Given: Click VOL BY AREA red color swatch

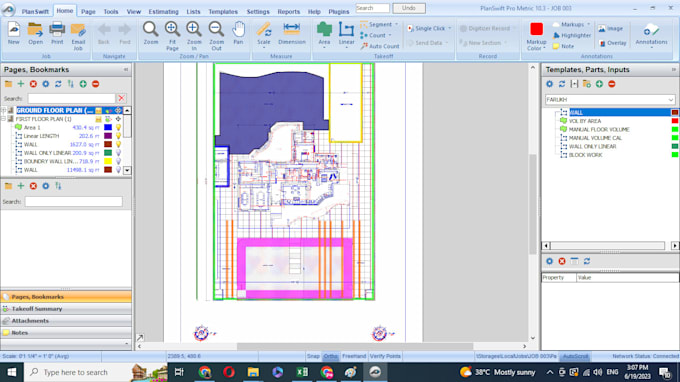Looking at the screenshot, I should point(675,121).
